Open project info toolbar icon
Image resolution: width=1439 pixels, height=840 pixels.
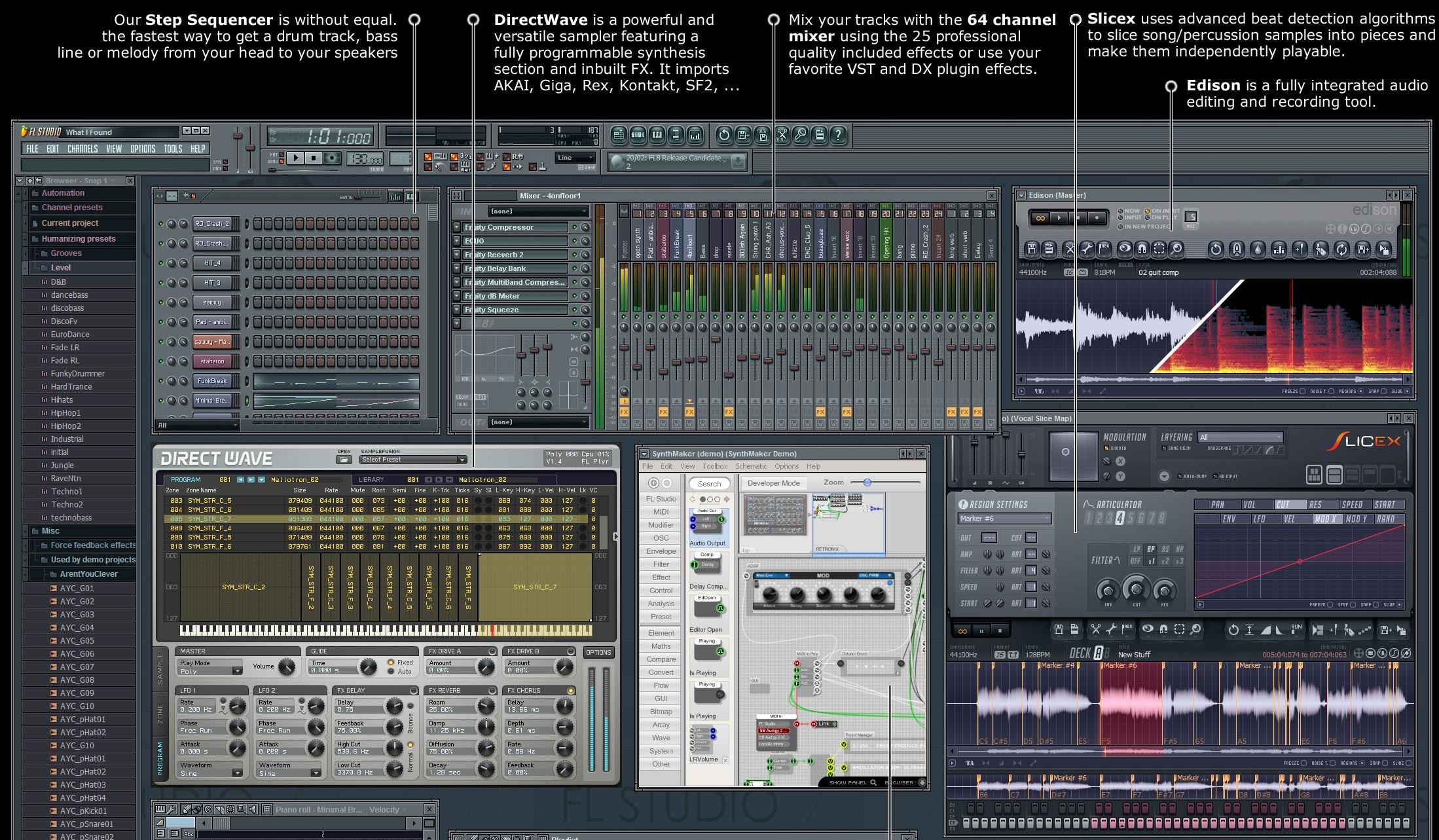click(x=819, y=135)
